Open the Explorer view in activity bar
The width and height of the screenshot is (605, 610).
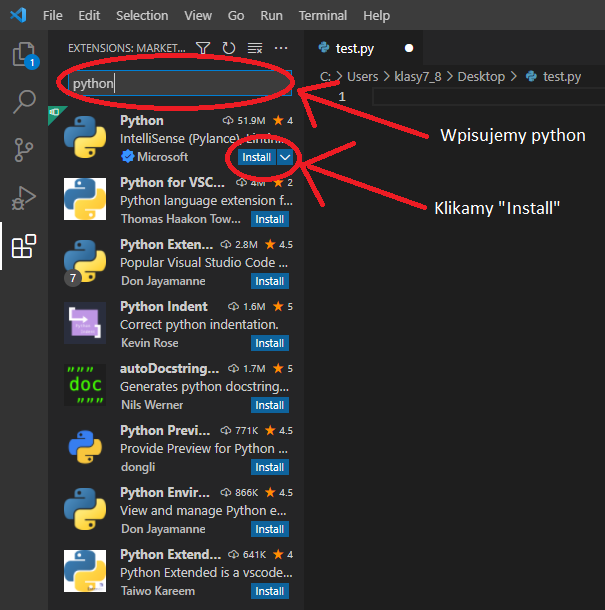(x=24, y=54)
